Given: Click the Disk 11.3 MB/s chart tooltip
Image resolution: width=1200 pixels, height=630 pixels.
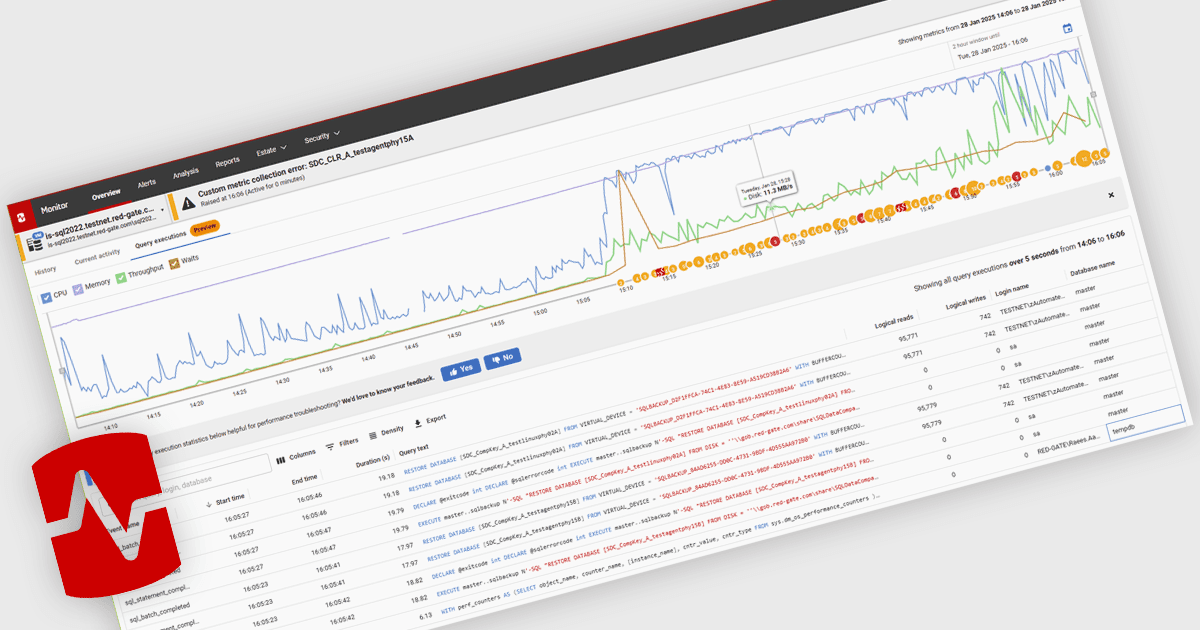Looking at the screenshot, I should 767,188.
